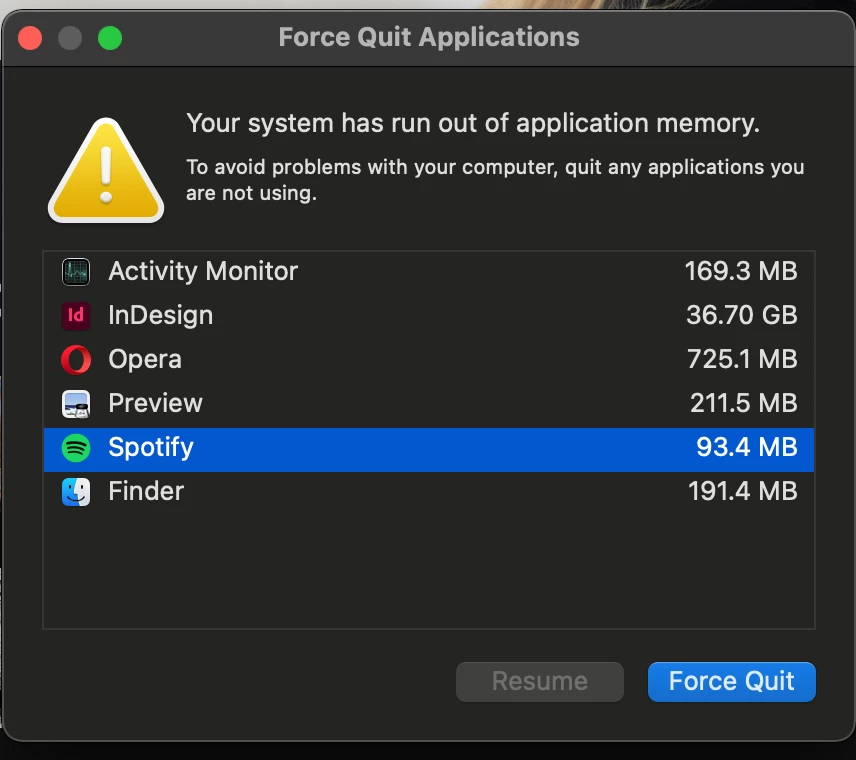Click Spotify's 93.4 MB memory value
This screenshot has width=856, height=760.
746,448
